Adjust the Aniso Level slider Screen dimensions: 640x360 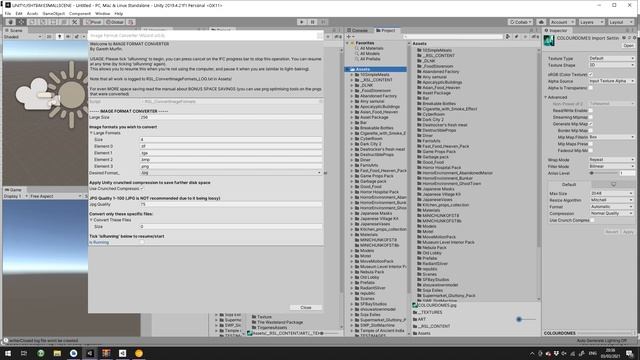604,173
